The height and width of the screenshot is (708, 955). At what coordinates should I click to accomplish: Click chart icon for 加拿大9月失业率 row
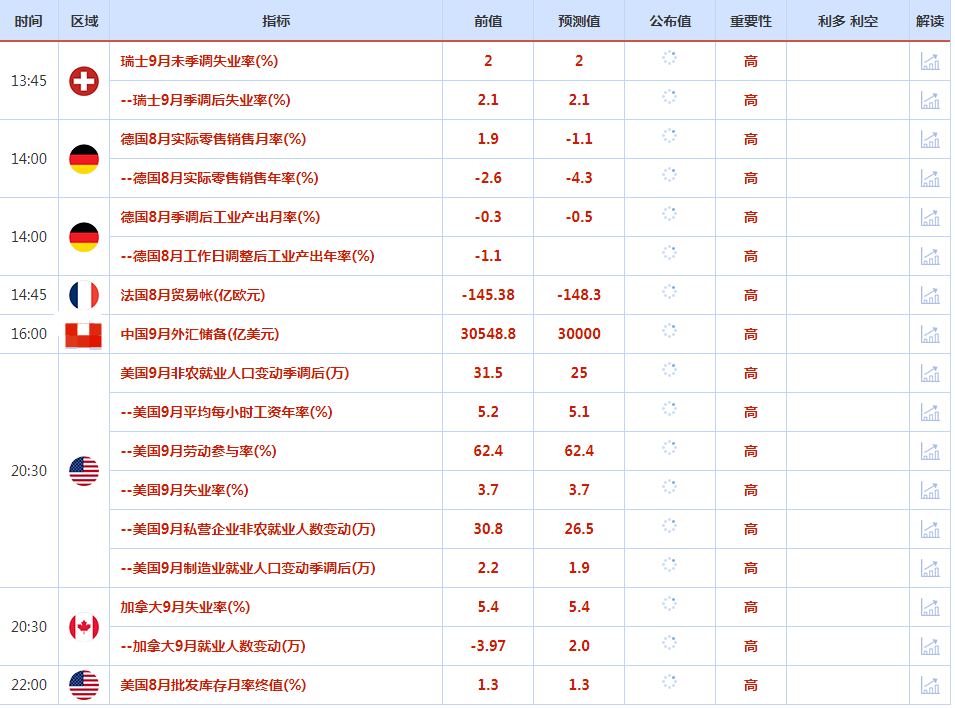click(930, 607)
